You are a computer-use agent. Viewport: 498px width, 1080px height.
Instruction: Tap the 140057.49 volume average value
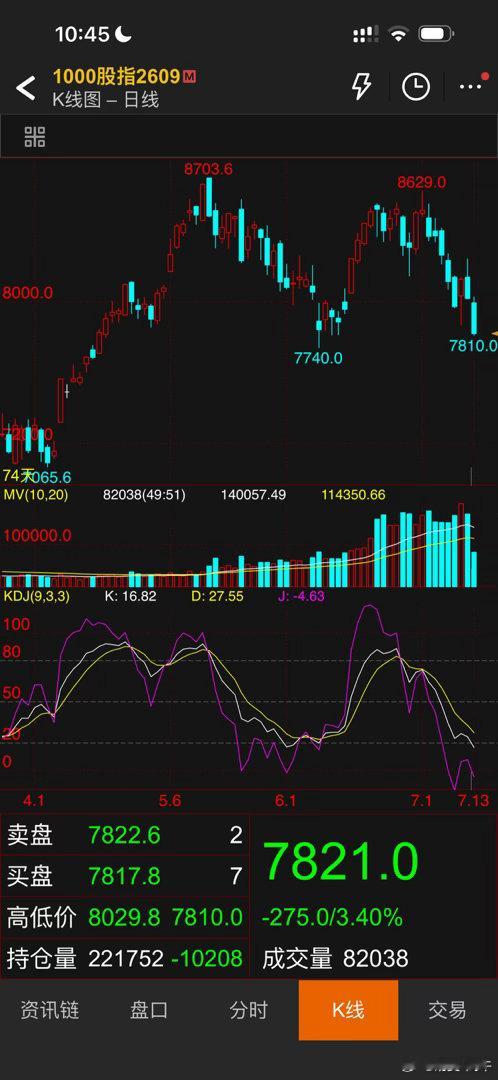point(253,495)
